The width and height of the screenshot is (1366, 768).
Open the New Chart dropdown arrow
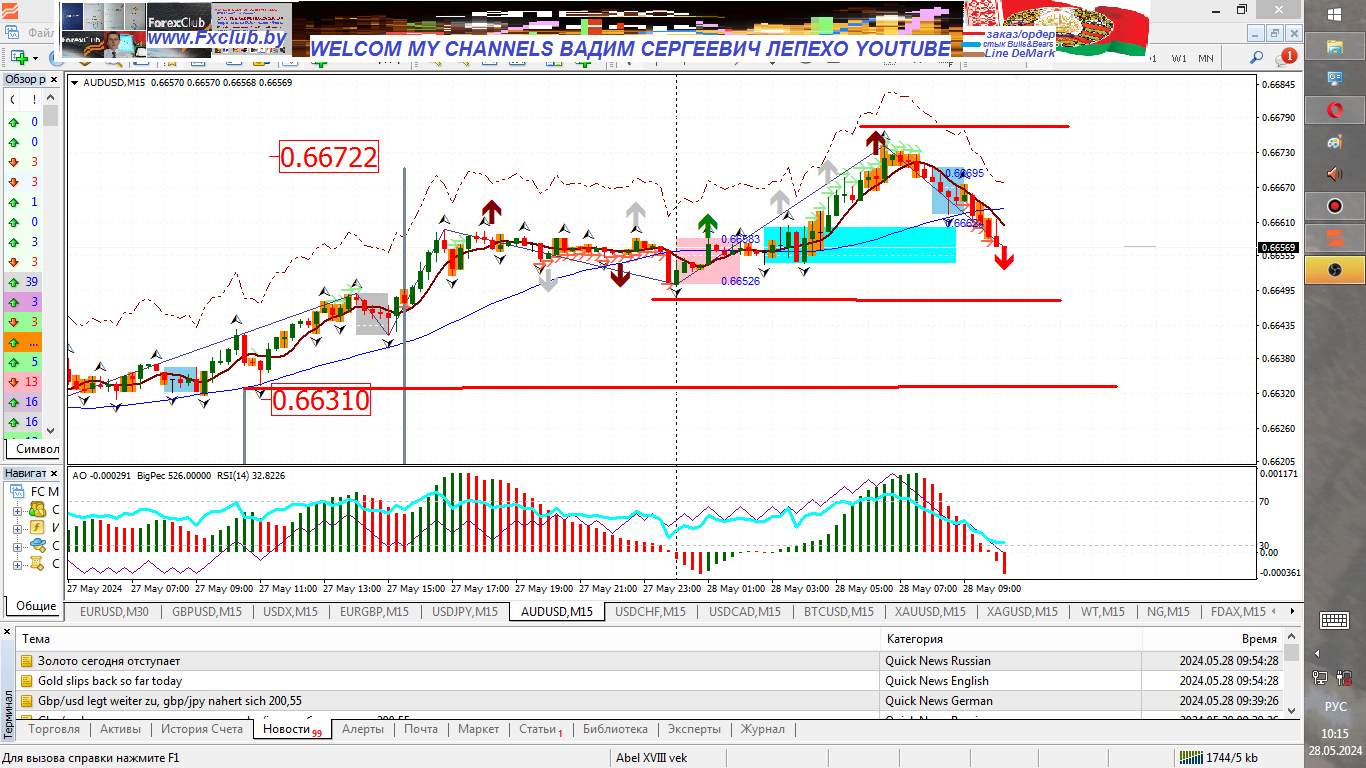tap(34, 58)
